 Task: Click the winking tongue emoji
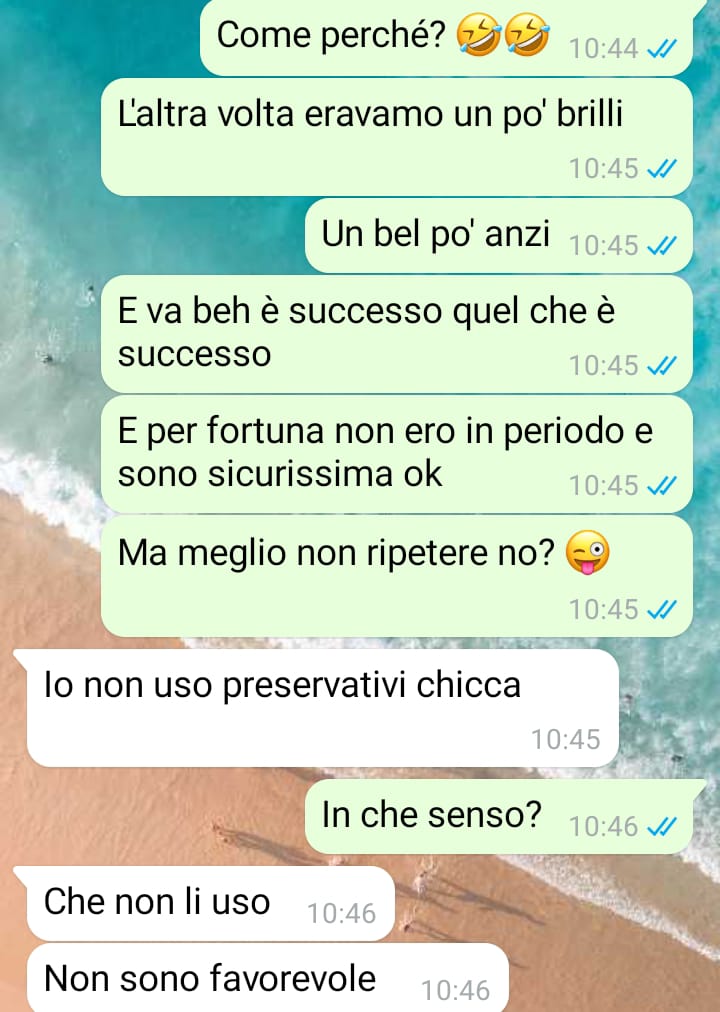[587, 552]
